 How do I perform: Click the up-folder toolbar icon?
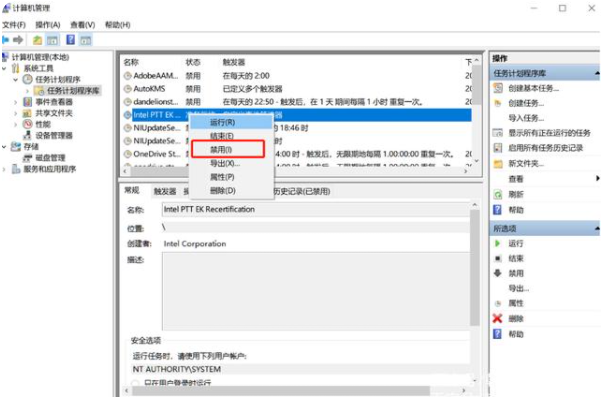point(37,39)
